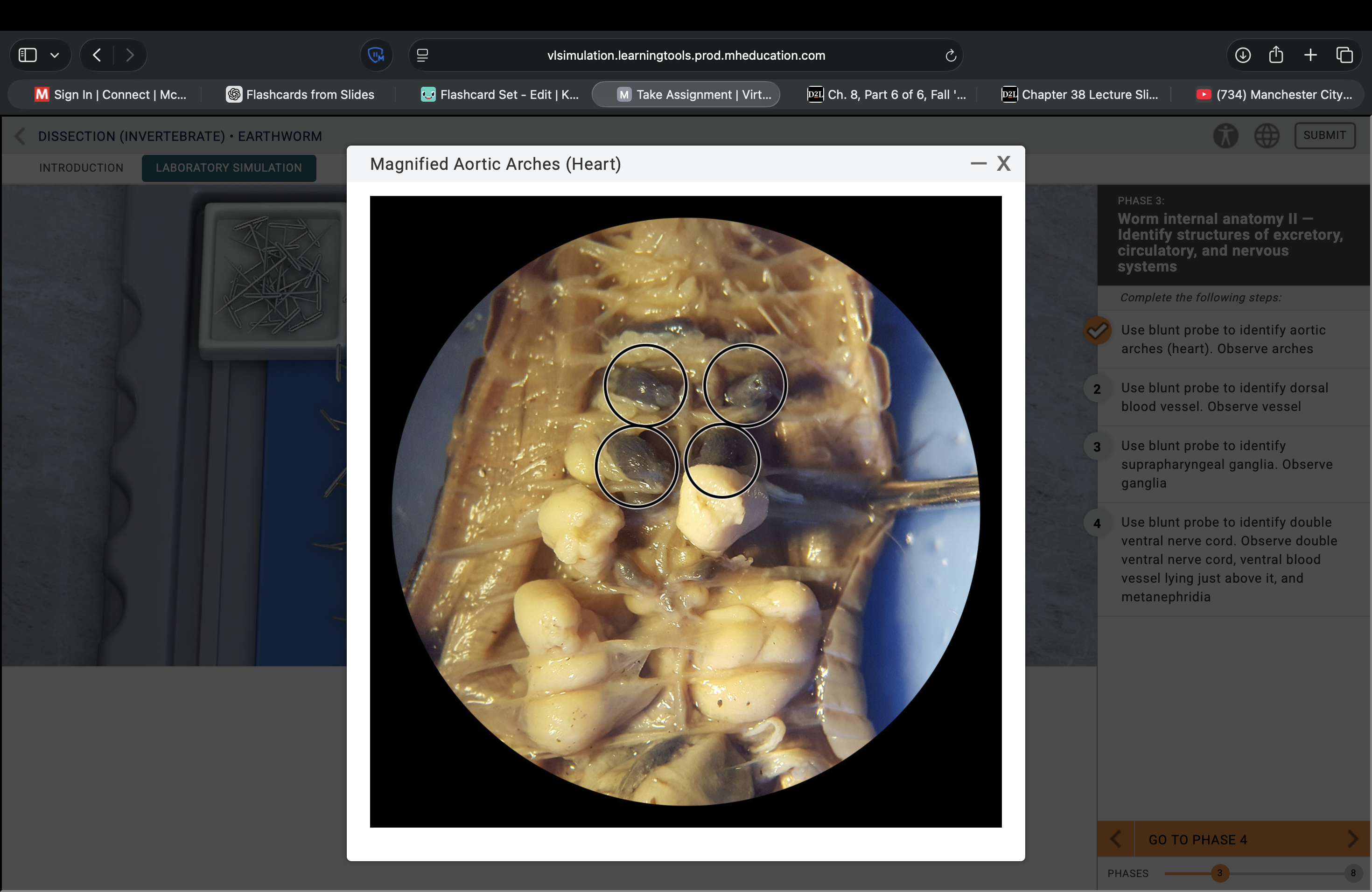Expand the sidebar dropdown chevron
The height and width of the screenshot is (892, 1372).
click(x=55, y=56)
